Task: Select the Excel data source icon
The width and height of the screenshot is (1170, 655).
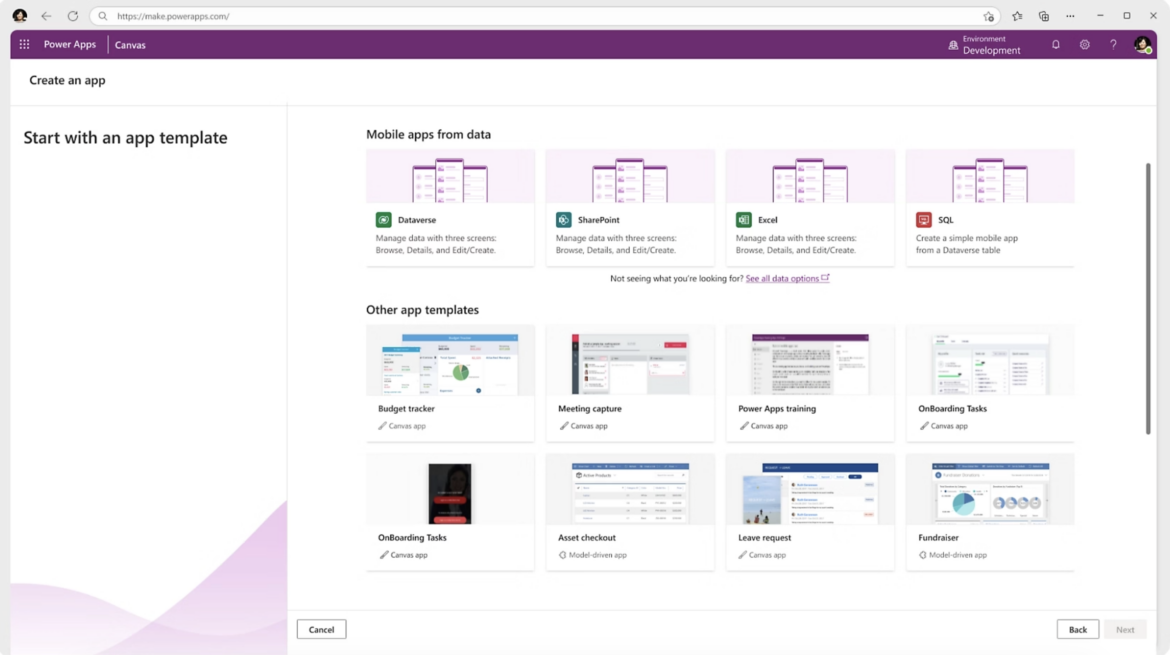Action: tap(744, 219)
